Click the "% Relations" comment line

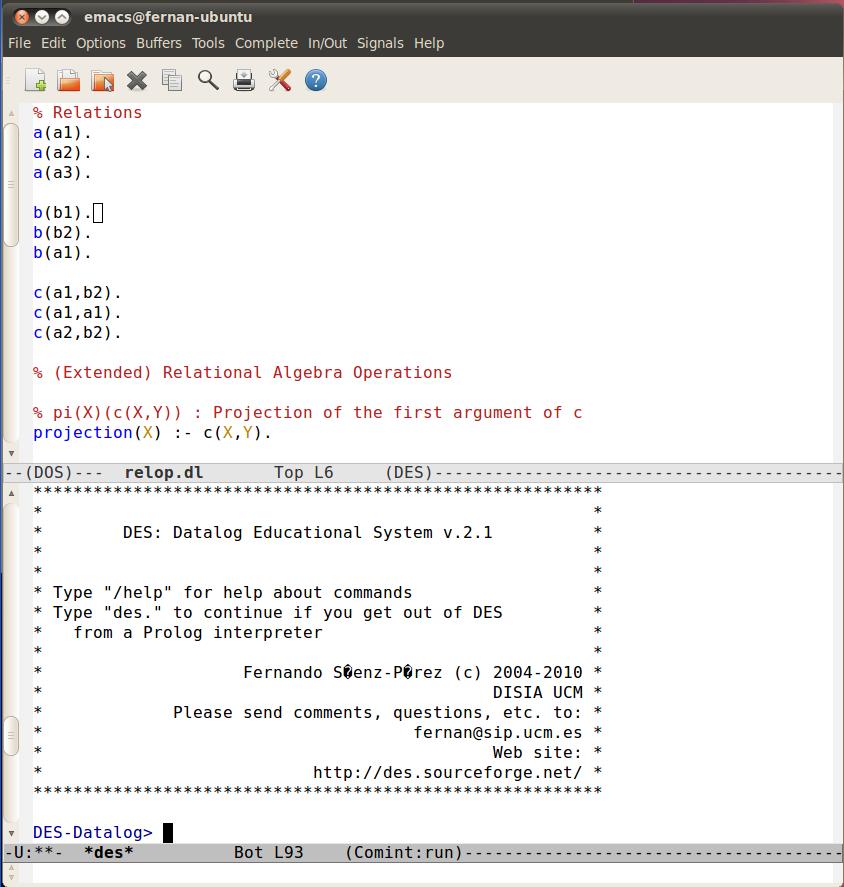[x=87, y=113]
